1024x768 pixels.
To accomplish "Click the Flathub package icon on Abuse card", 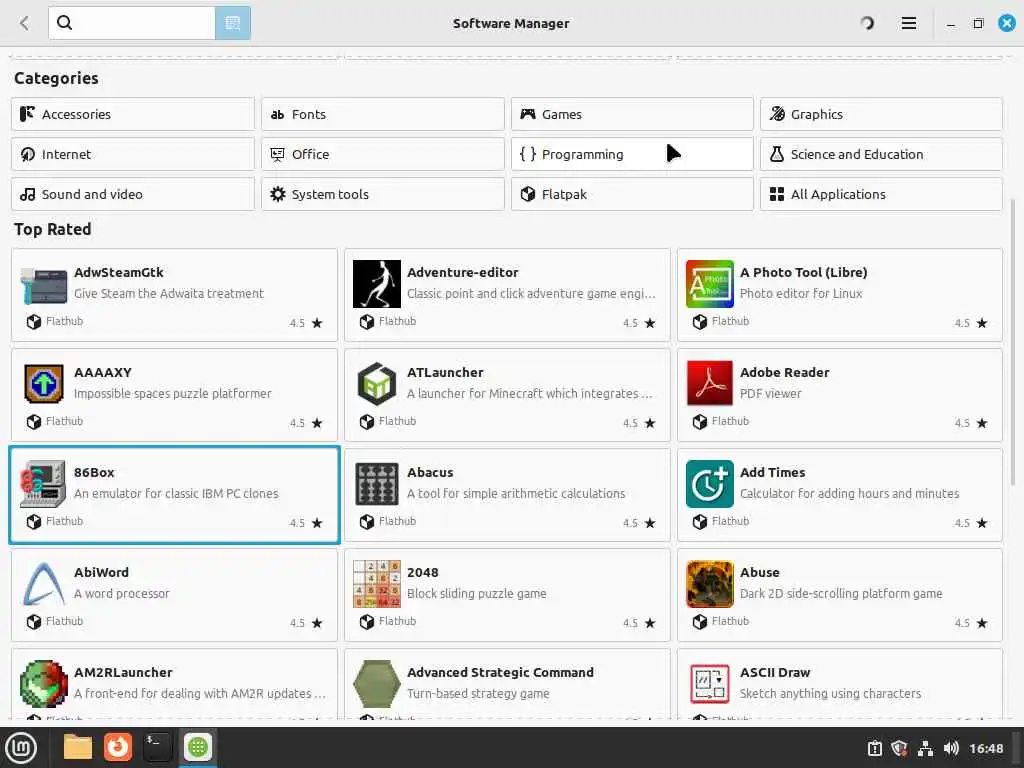I will click(699, 622).
